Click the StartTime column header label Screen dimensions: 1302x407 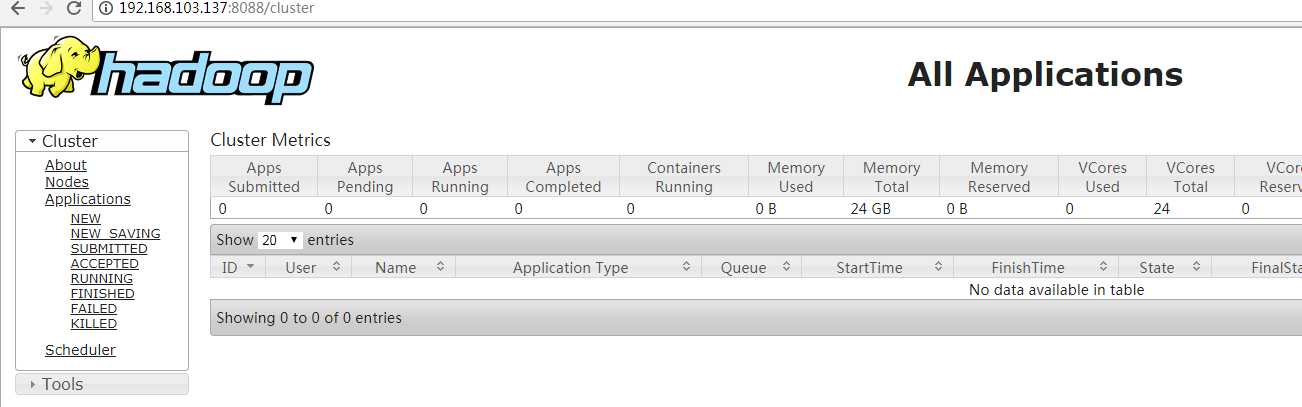(x=869, y=268)
